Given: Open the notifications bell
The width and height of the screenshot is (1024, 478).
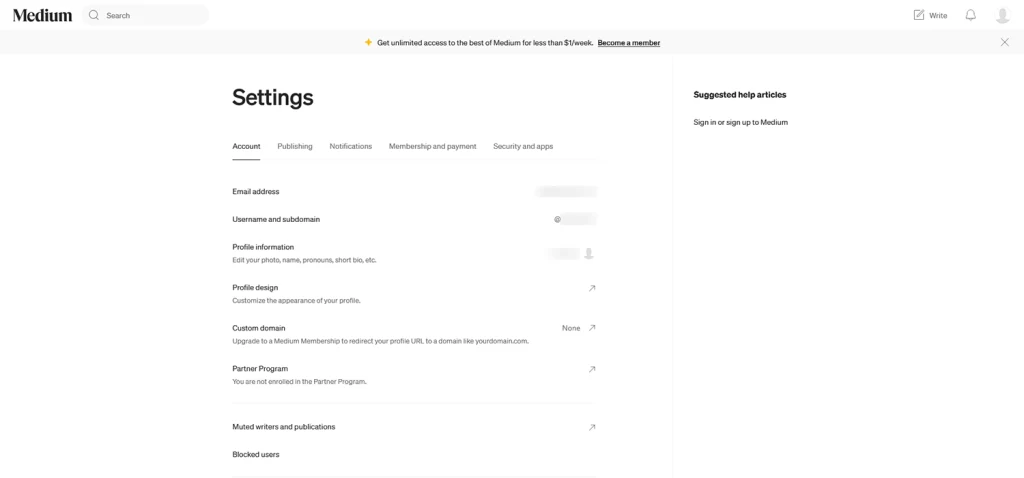Looking at the screenshot, I should (970, 15).
